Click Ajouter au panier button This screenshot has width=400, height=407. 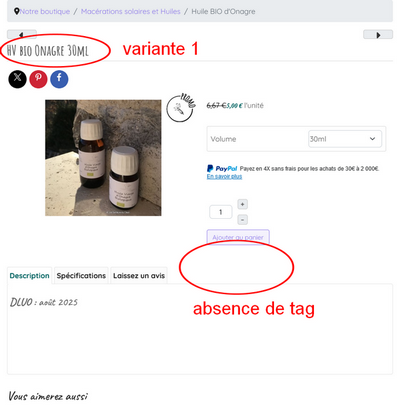coord(238,237)
